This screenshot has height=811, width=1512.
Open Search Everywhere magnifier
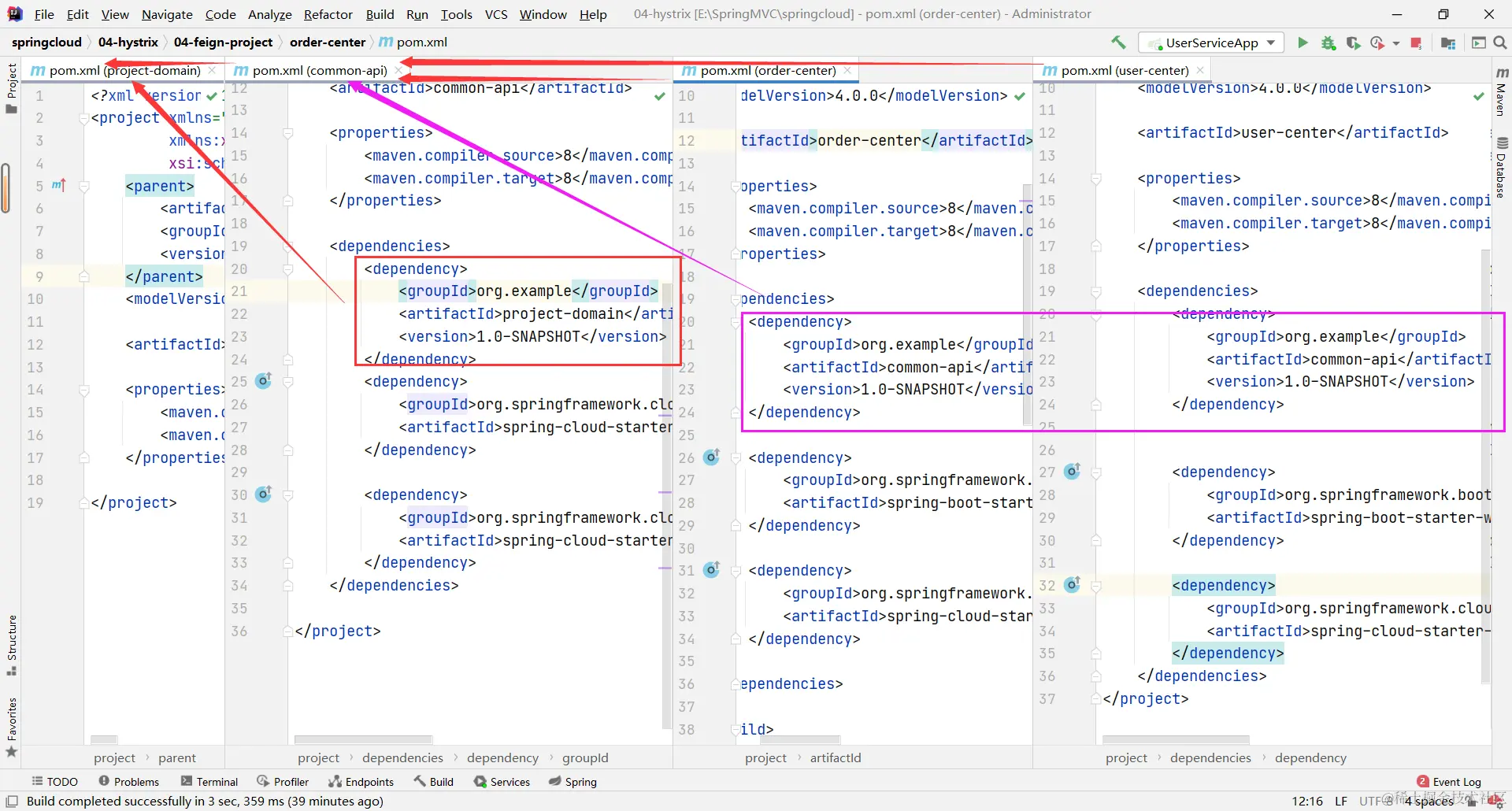click(1500, 43)
